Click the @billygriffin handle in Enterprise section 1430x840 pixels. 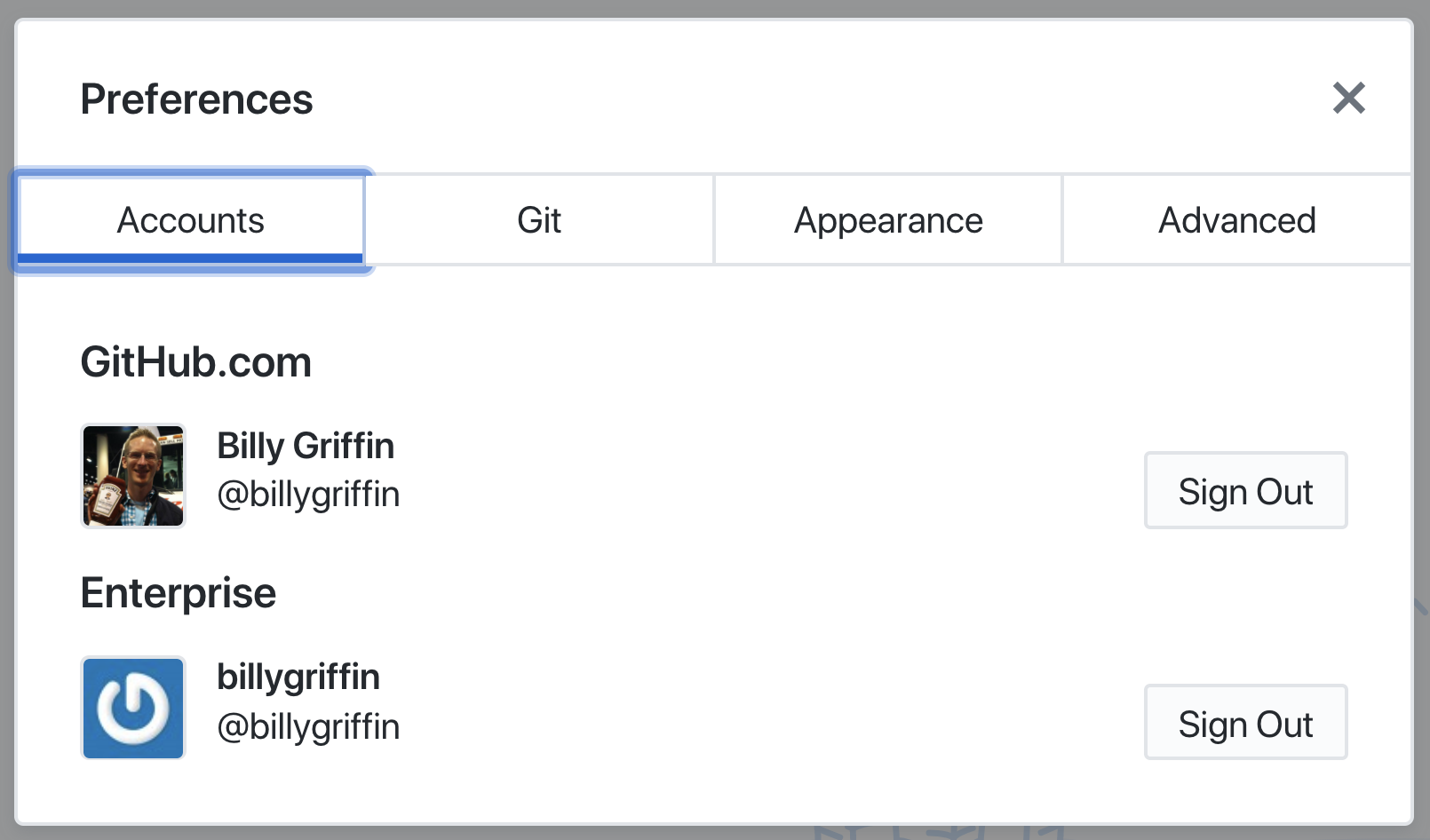tap(309, 725)
